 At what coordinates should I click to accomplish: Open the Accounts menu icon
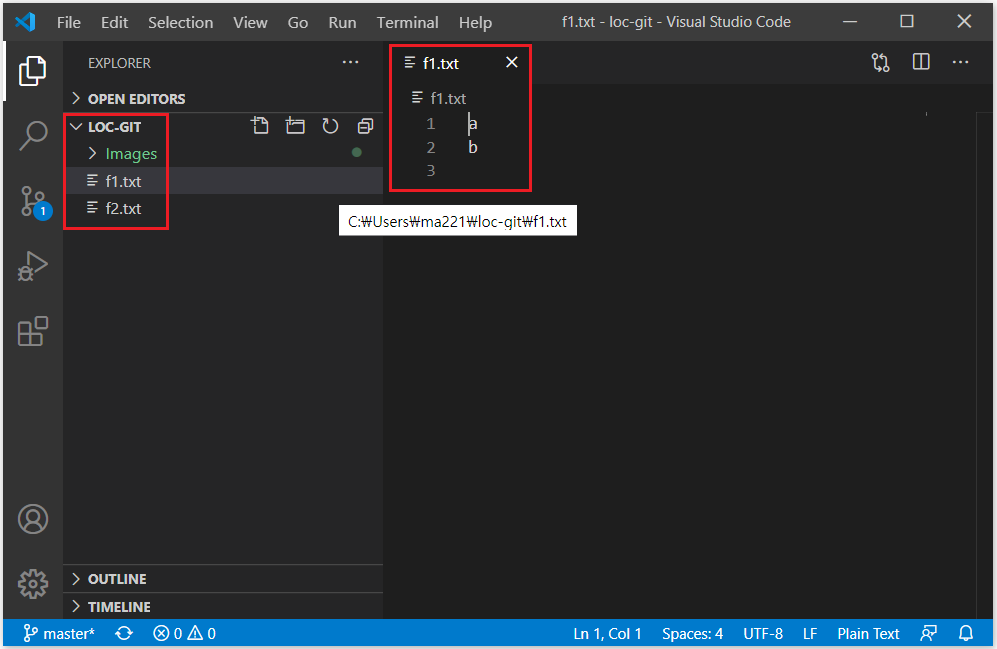32,519
